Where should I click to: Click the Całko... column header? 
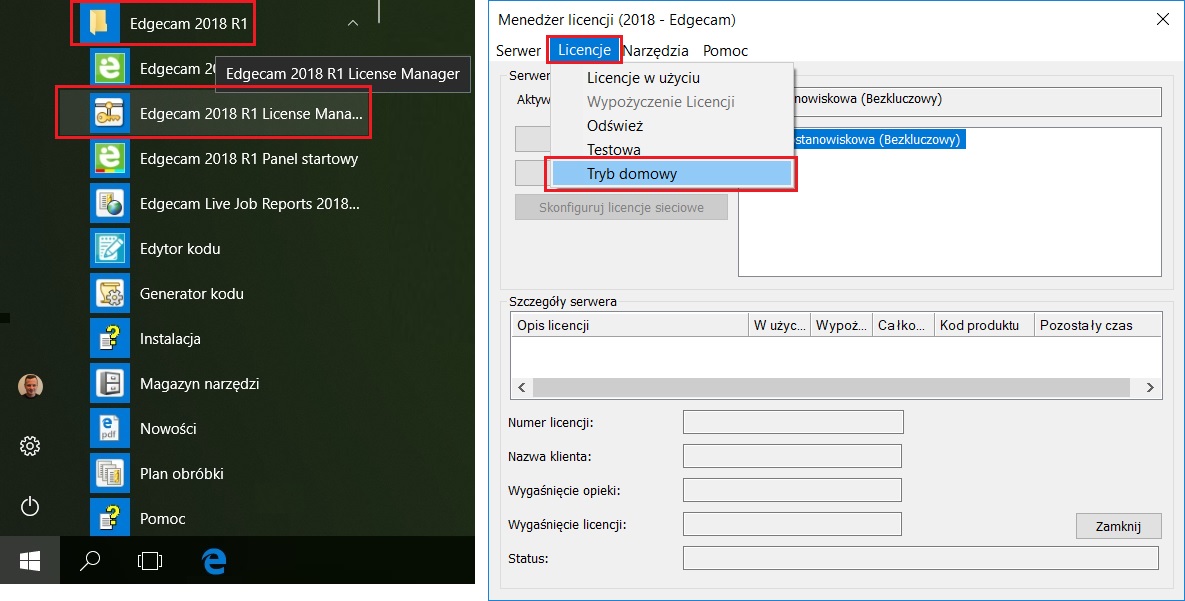coord(903,325)
